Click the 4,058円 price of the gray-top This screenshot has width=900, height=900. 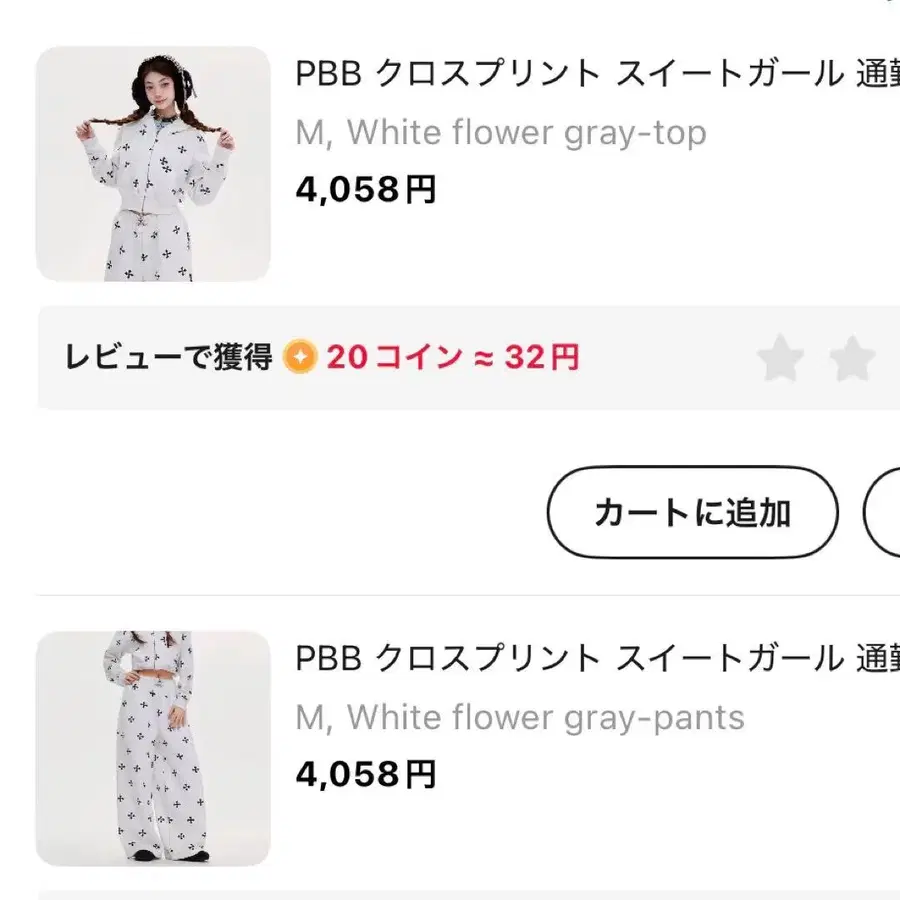[366, 189]
